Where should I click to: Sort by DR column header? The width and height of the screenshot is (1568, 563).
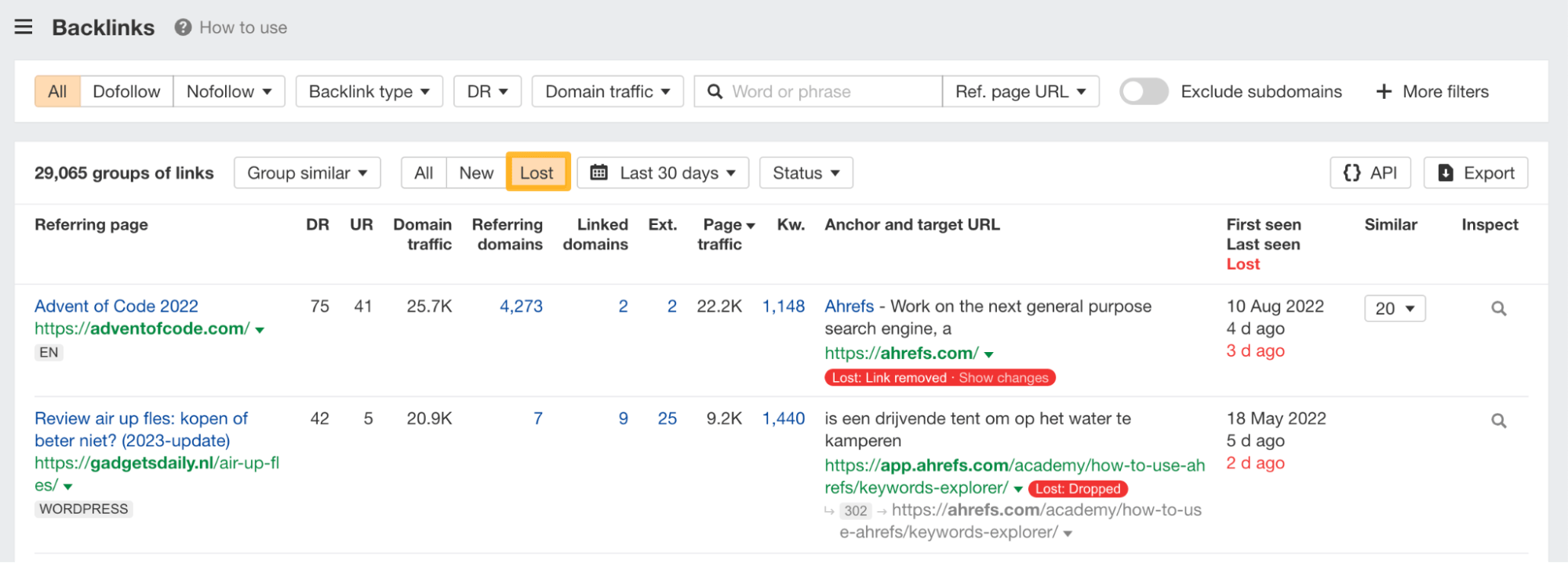click(x=318, y=225)
